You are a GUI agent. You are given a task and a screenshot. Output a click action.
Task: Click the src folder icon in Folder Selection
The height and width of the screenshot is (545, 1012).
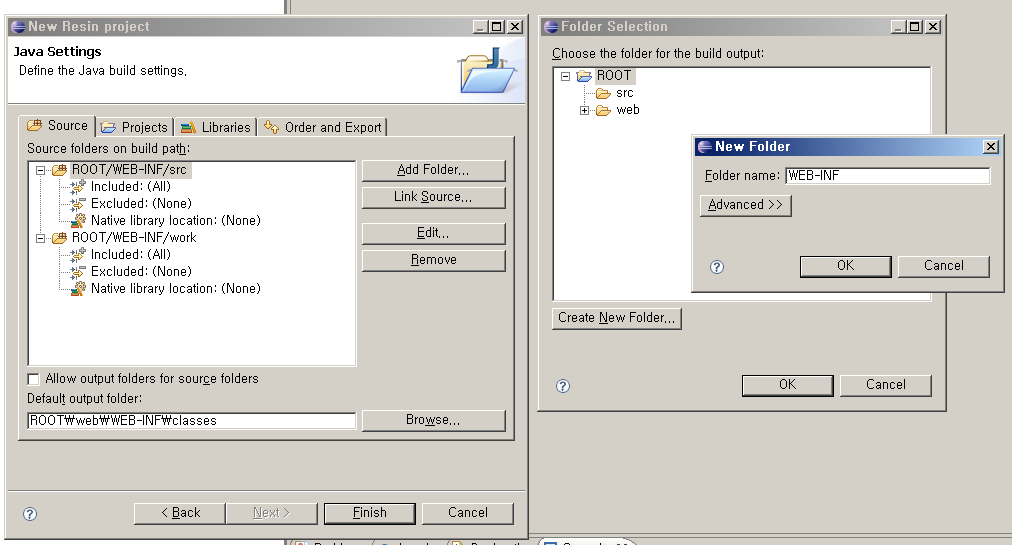pos(603,94)
